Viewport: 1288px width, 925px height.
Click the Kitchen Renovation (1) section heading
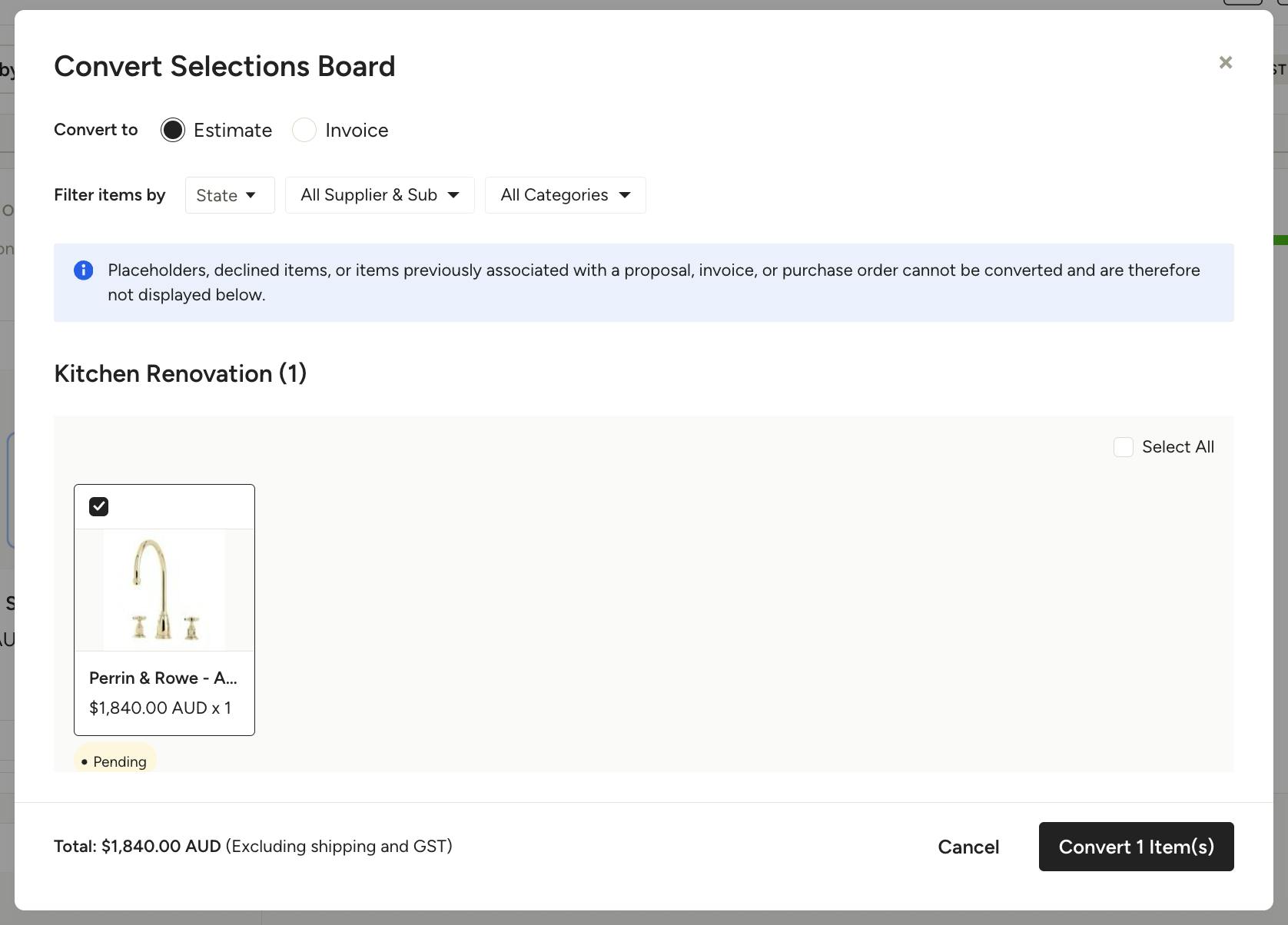pyautogui.click(x=181, y=374)
